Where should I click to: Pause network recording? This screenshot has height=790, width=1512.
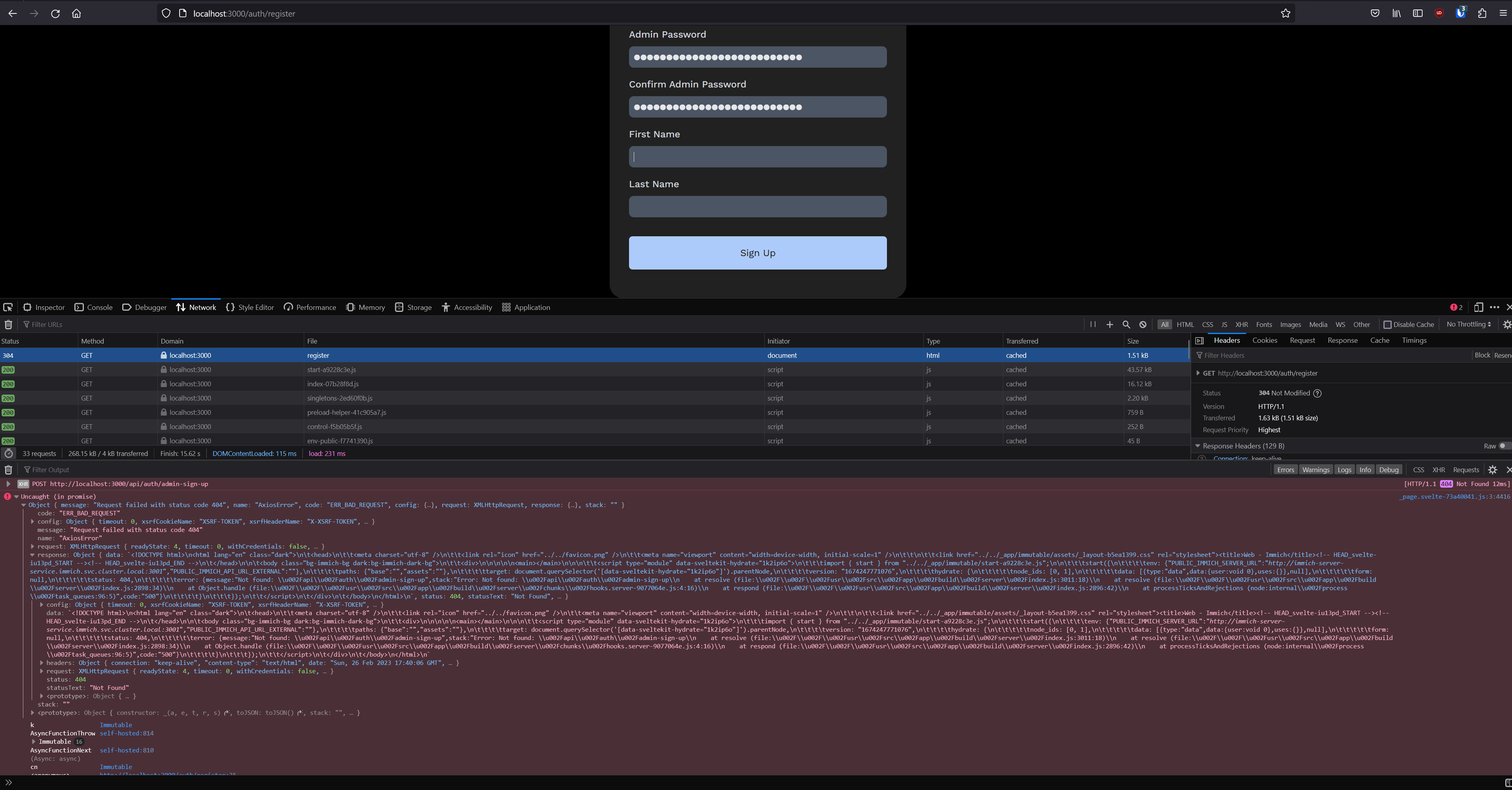[x=1093, y=324]
